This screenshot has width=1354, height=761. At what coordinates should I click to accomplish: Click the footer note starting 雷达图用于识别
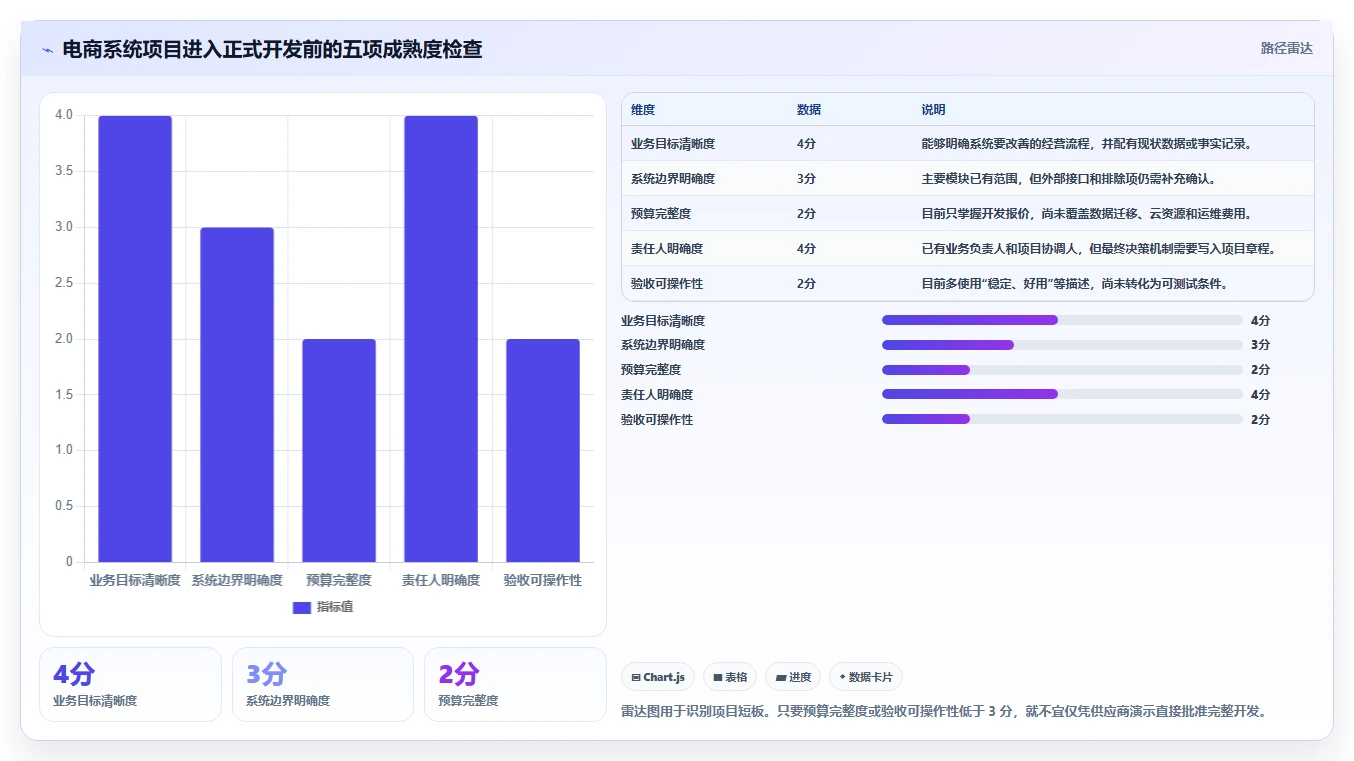click(x=945, y=711)
